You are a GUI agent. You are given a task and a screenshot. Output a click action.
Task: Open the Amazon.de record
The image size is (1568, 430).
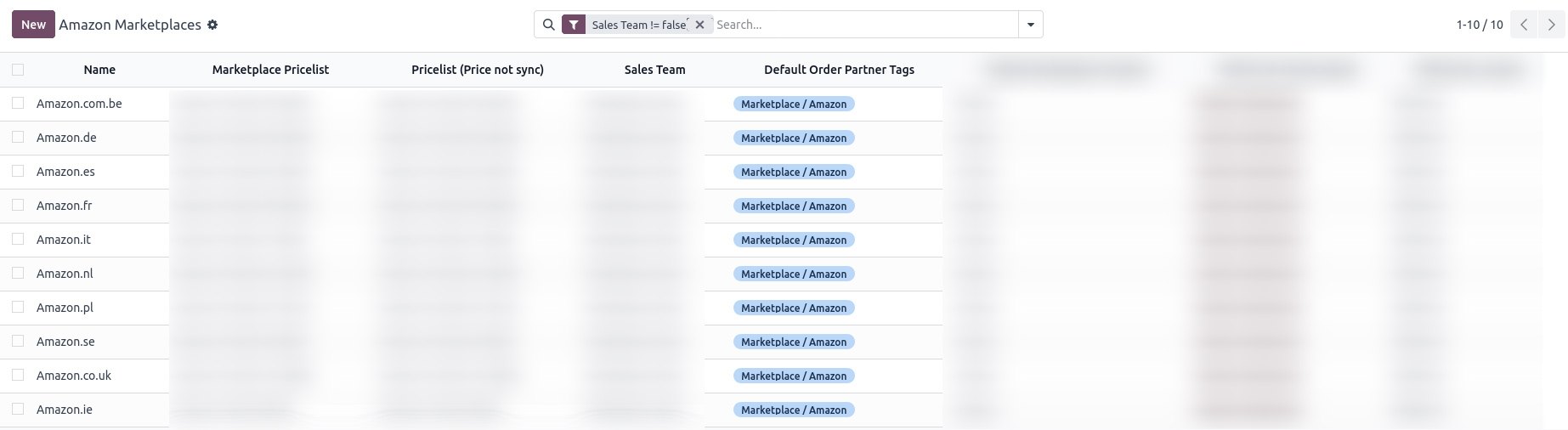coord(66,138)
